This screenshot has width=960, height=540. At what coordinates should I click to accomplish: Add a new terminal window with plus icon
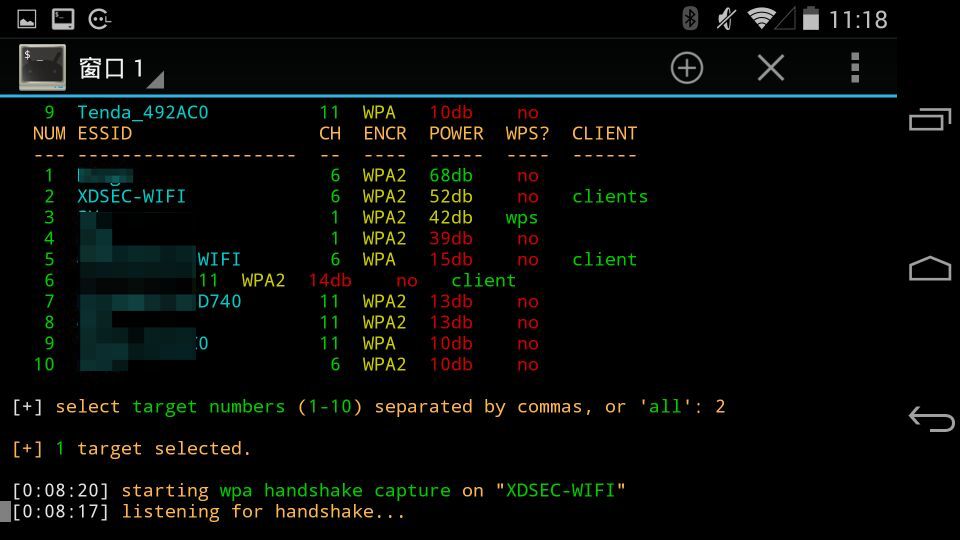coord(686,67)
